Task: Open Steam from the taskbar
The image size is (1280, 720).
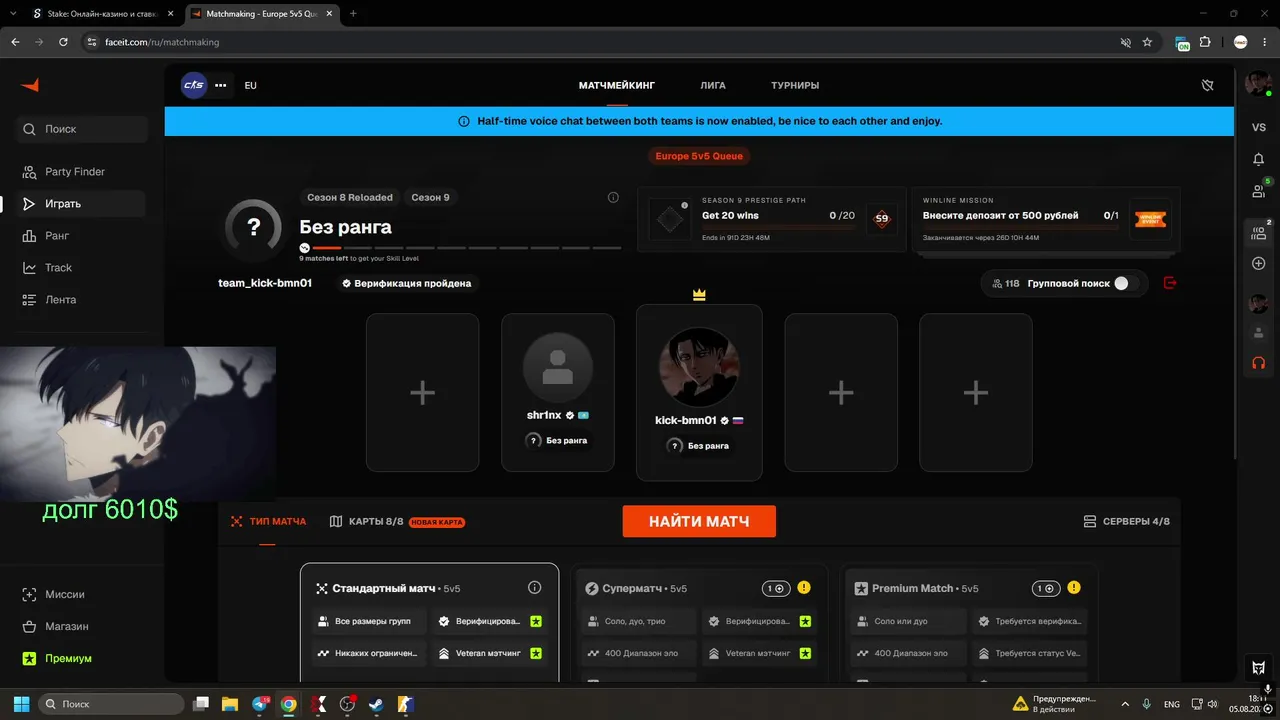Action: point(376,704)
